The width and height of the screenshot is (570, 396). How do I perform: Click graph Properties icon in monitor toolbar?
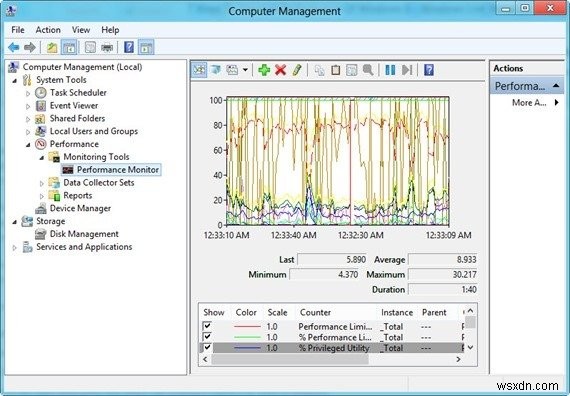[x=352, y=70]
